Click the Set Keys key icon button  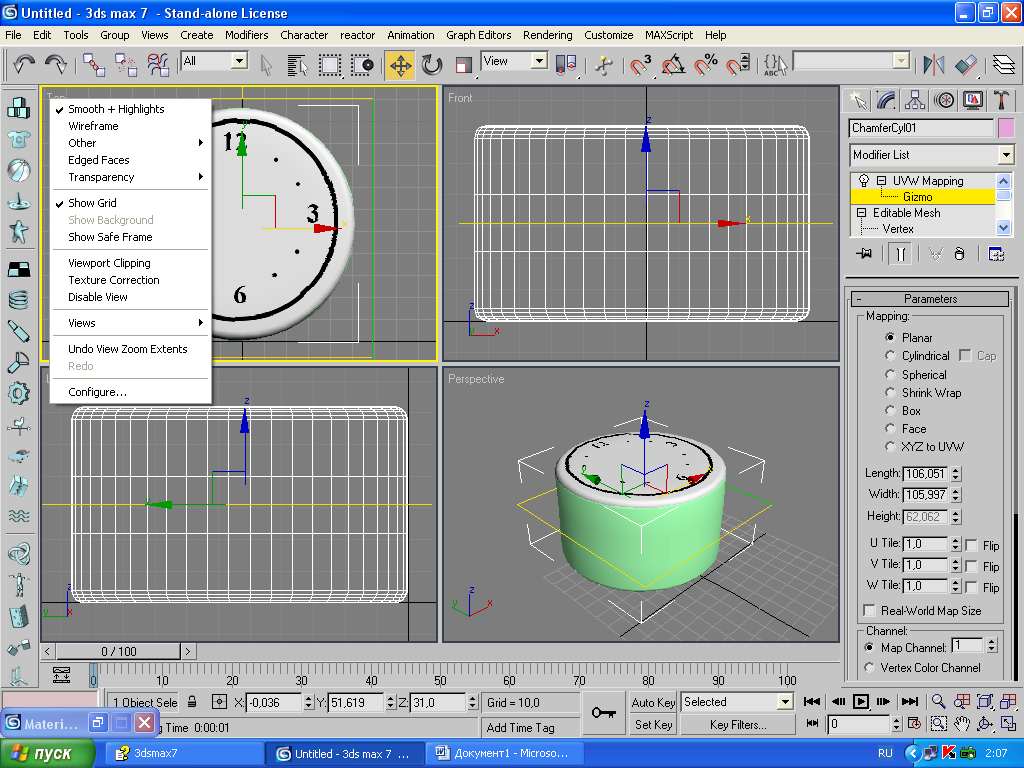(603, 713)
